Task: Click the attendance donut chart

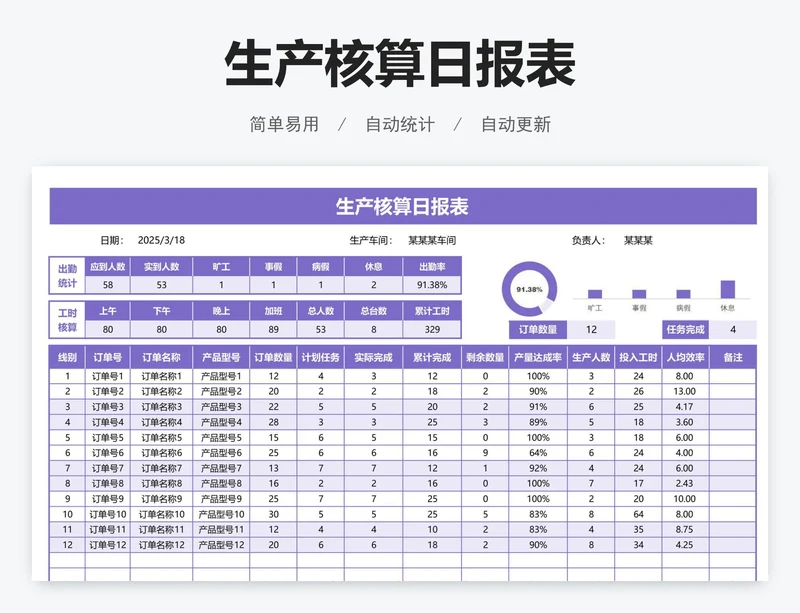Action: pos(529,289)
